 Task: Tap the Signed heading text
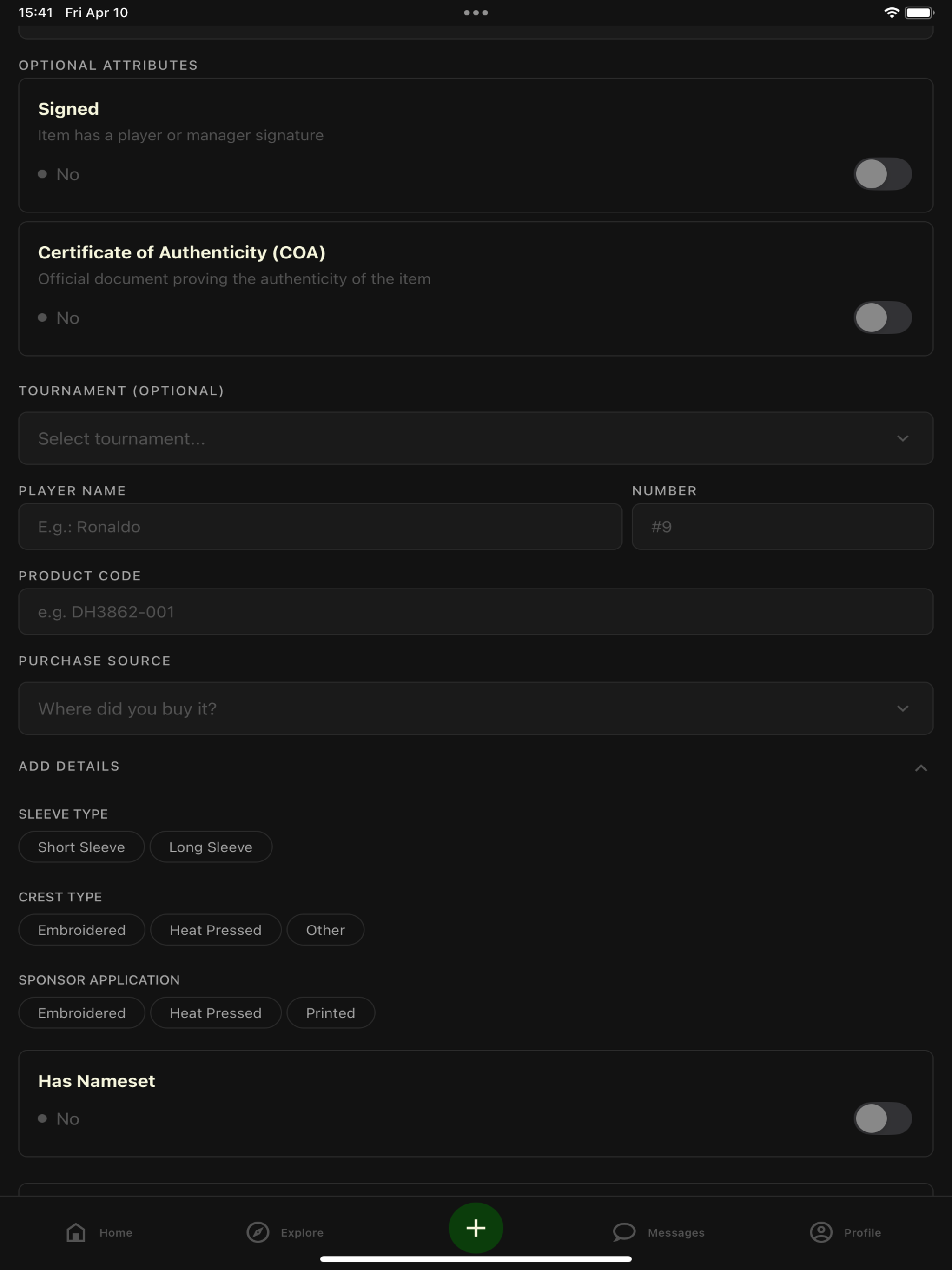point(68,109)
